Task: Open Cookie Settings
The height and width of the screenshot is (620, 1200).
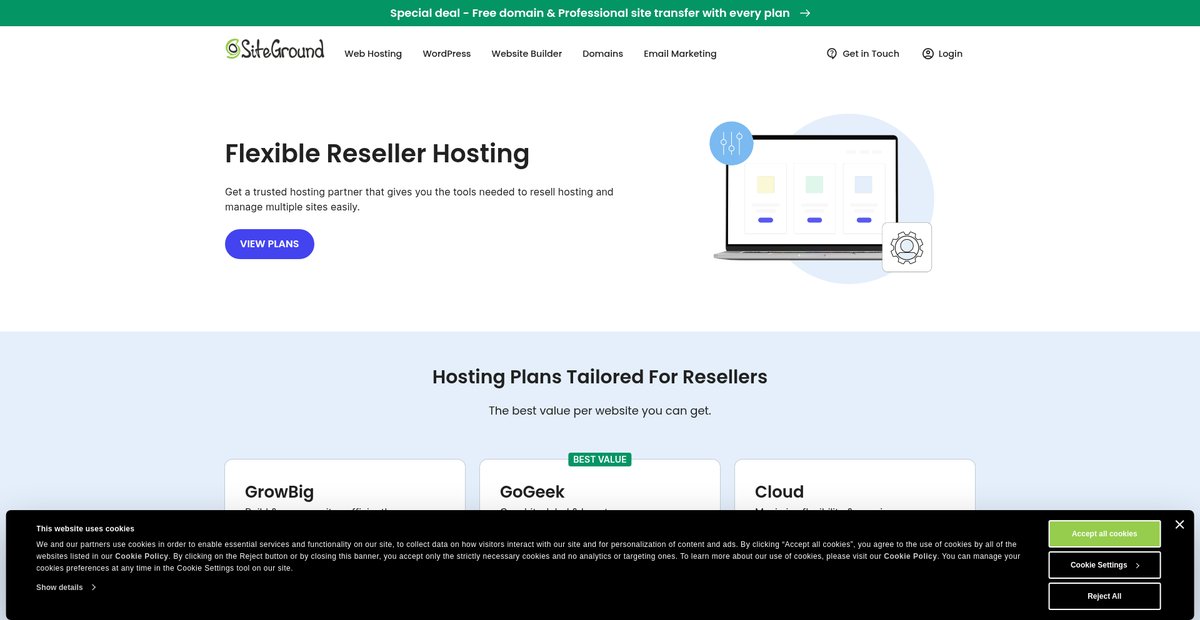Action: (x=1104, y=565)
